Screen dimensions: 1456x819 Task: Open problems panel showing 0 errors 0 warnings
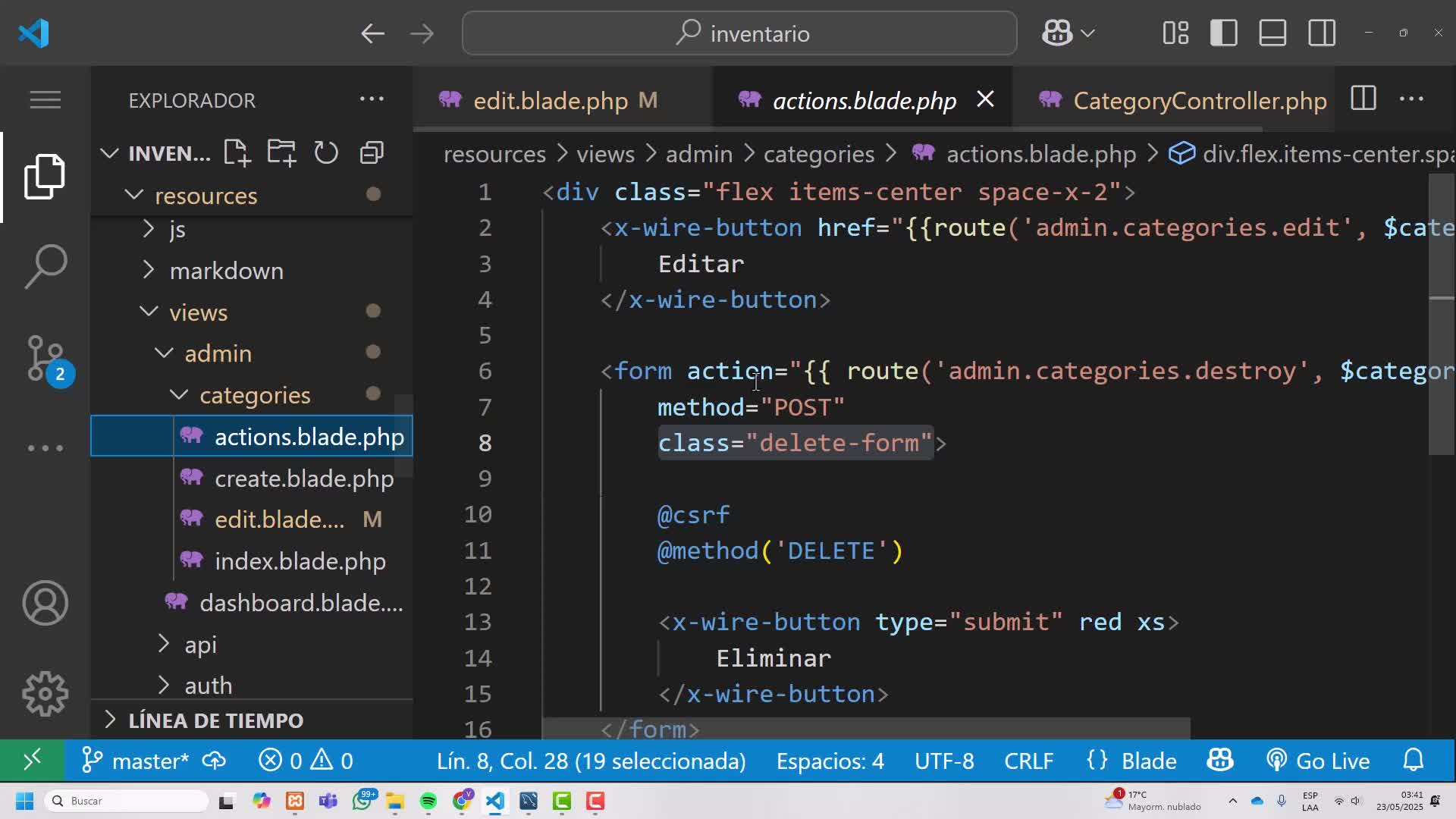tap(306, 761)
